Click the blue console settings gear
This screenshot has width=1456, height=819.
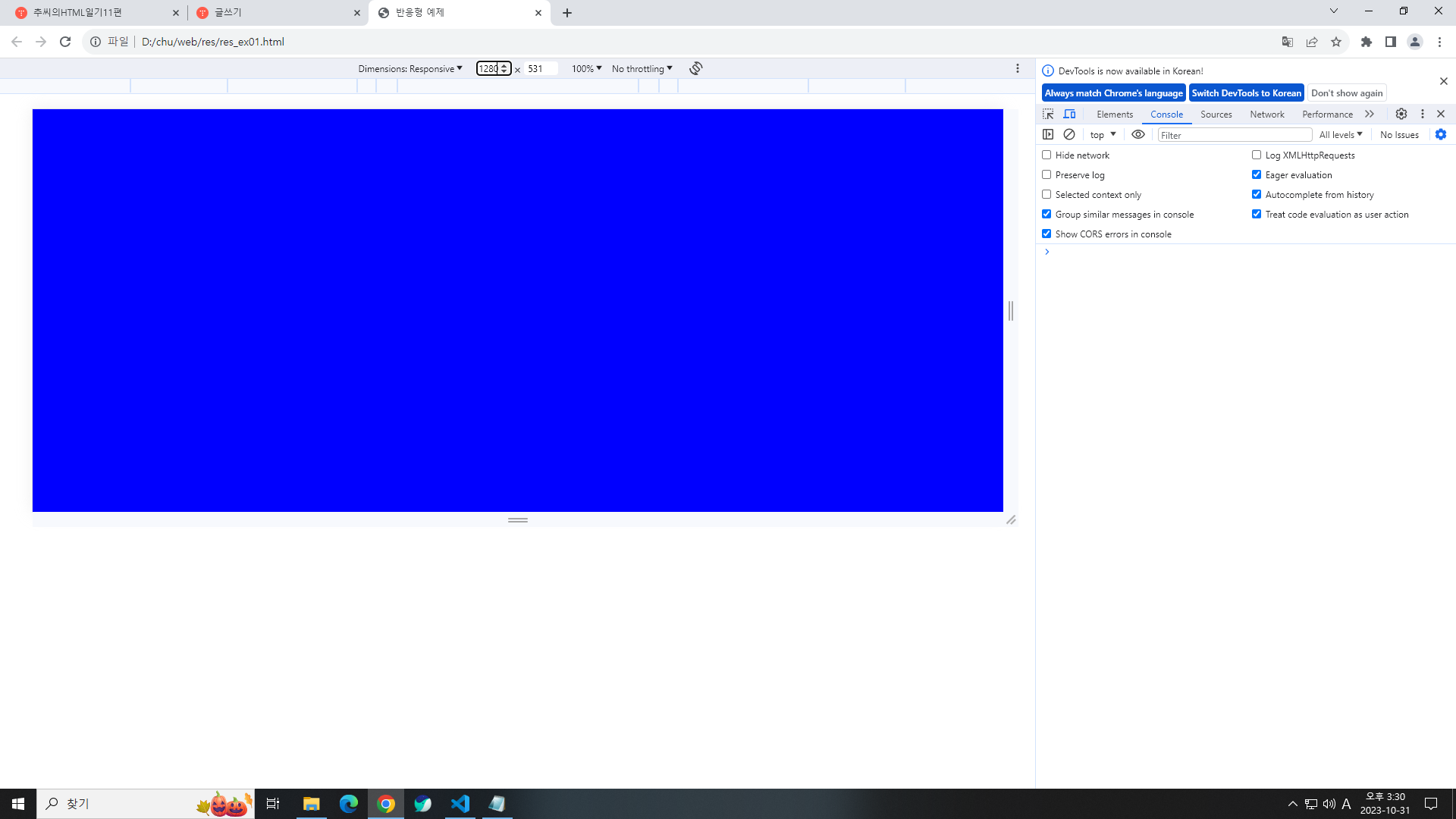1441,134
